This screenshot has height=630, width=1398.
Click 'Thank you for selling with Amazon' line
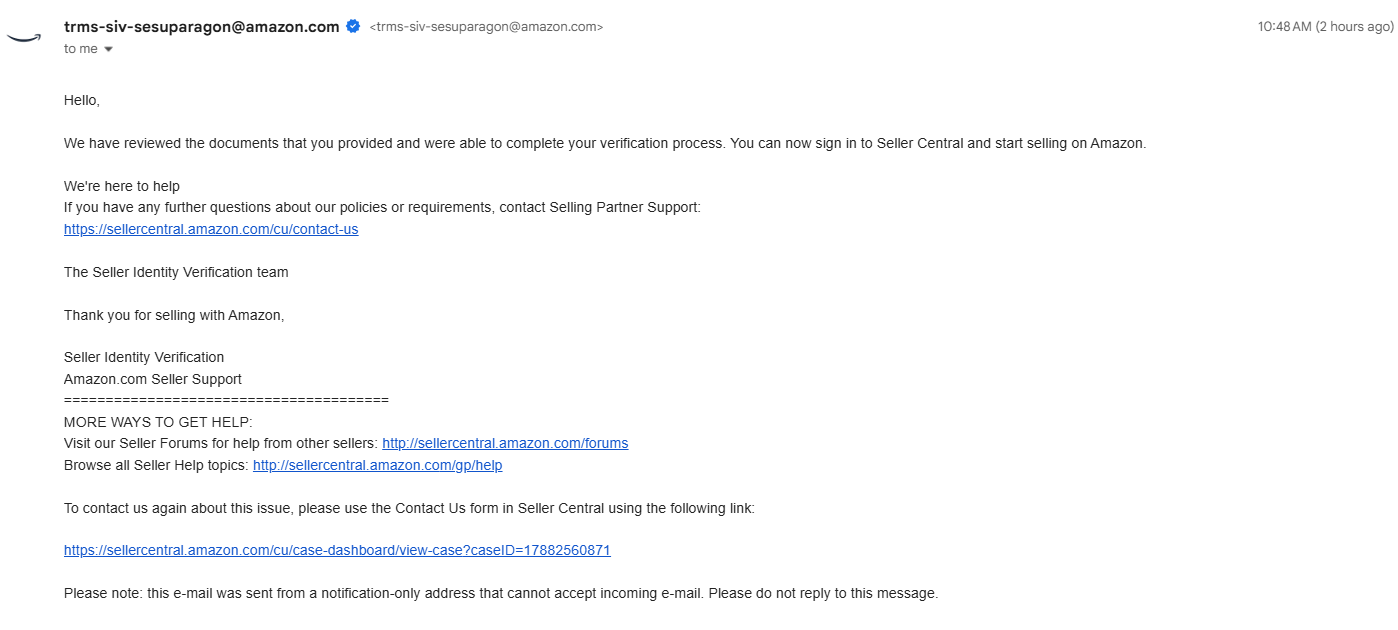(x=174, y=315)
